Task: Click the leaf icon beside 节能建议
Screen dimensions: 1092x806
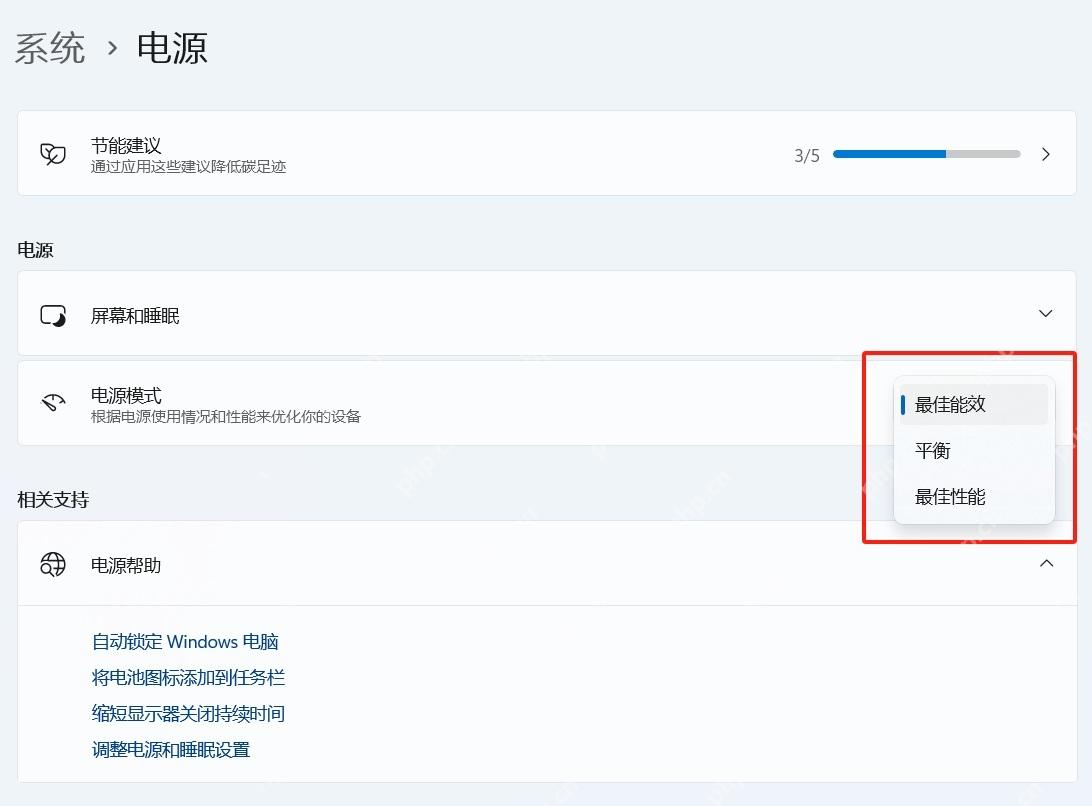Action: coord(53,154)
